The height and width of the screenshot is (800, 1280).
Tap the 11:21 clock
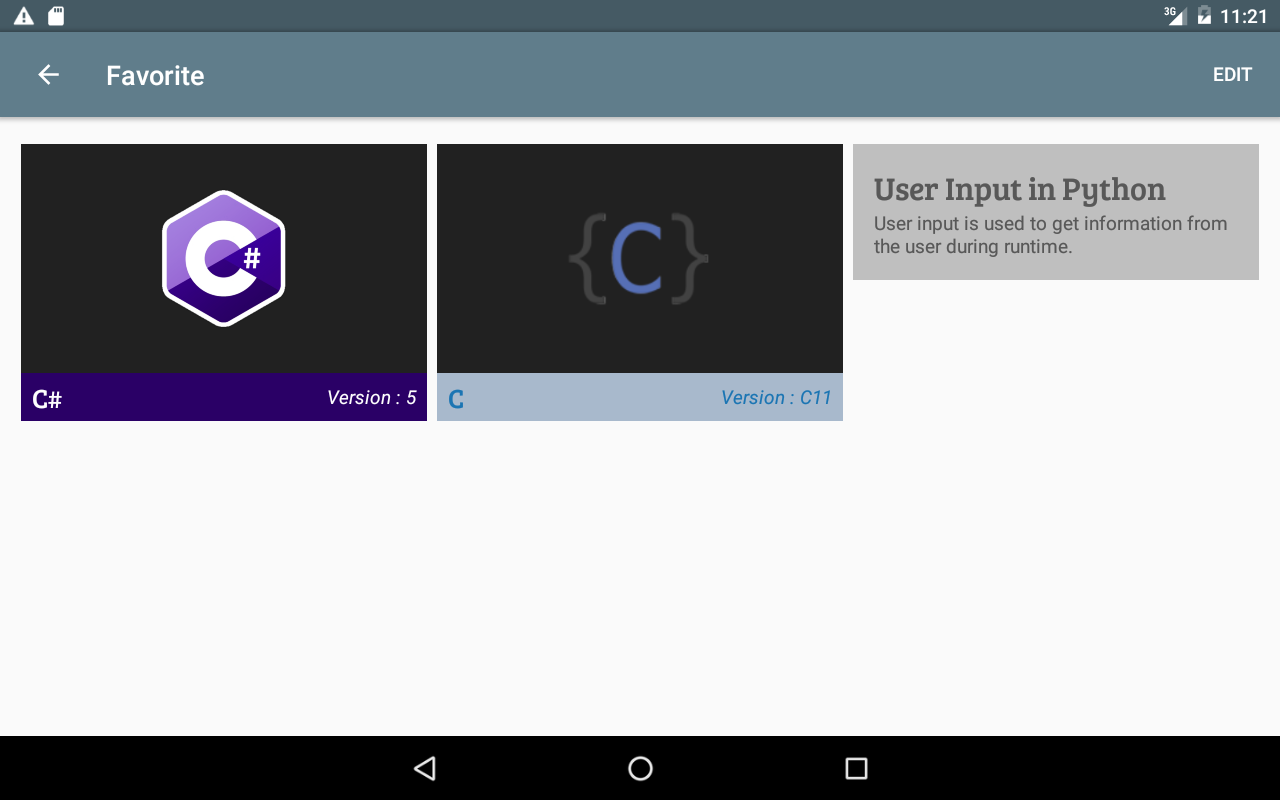pyautogui.click(x=1244, y=16)
